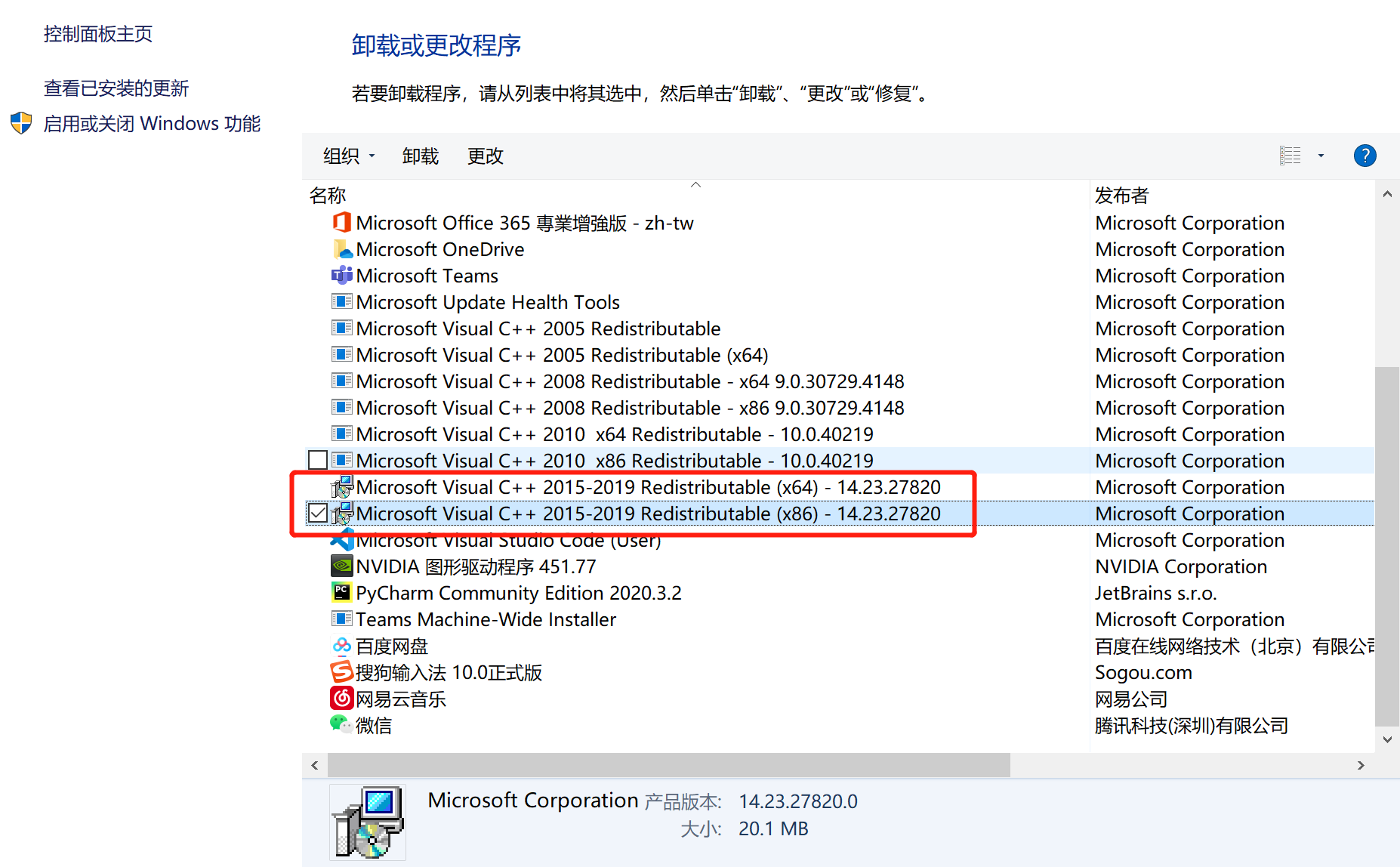This screenshot has height=867, width=1400.
Task: Click the 搜狗输入法 icon
Action: click(342, 672)
